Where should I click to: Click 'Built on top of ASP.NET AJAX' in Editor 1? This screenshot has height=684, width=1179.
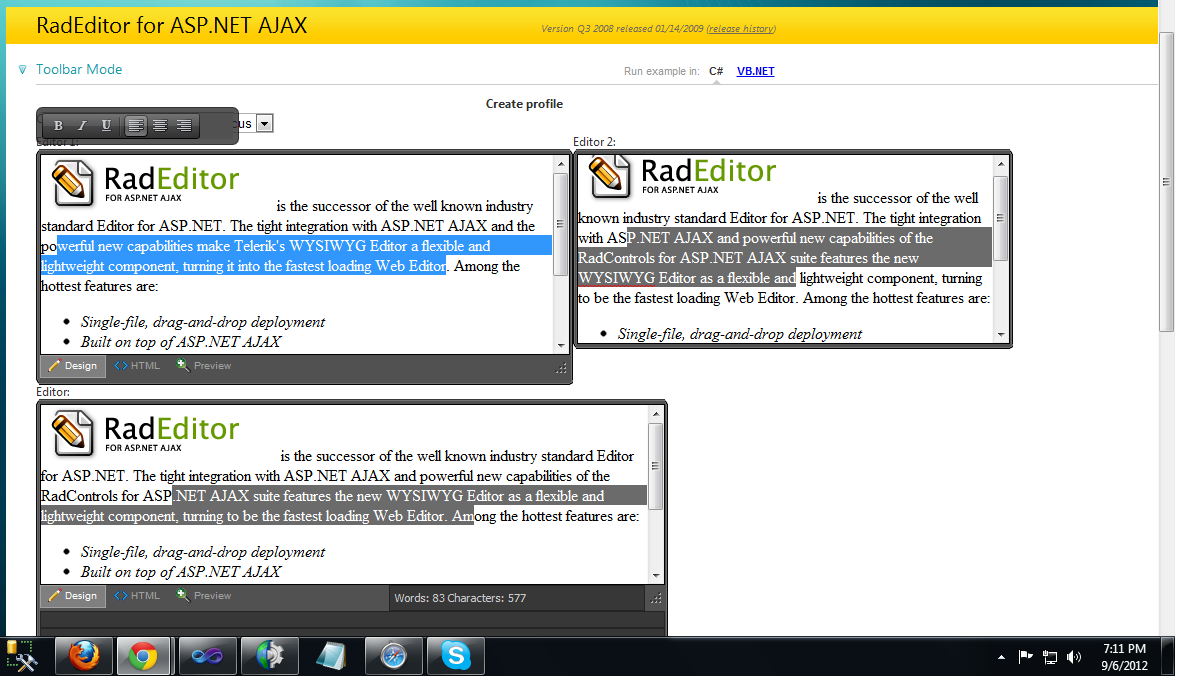click(180, 342)
